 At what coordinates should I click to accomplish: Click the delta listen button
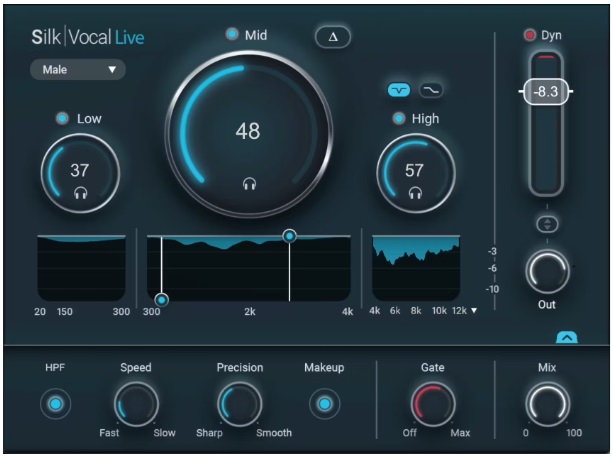(333, 37)
